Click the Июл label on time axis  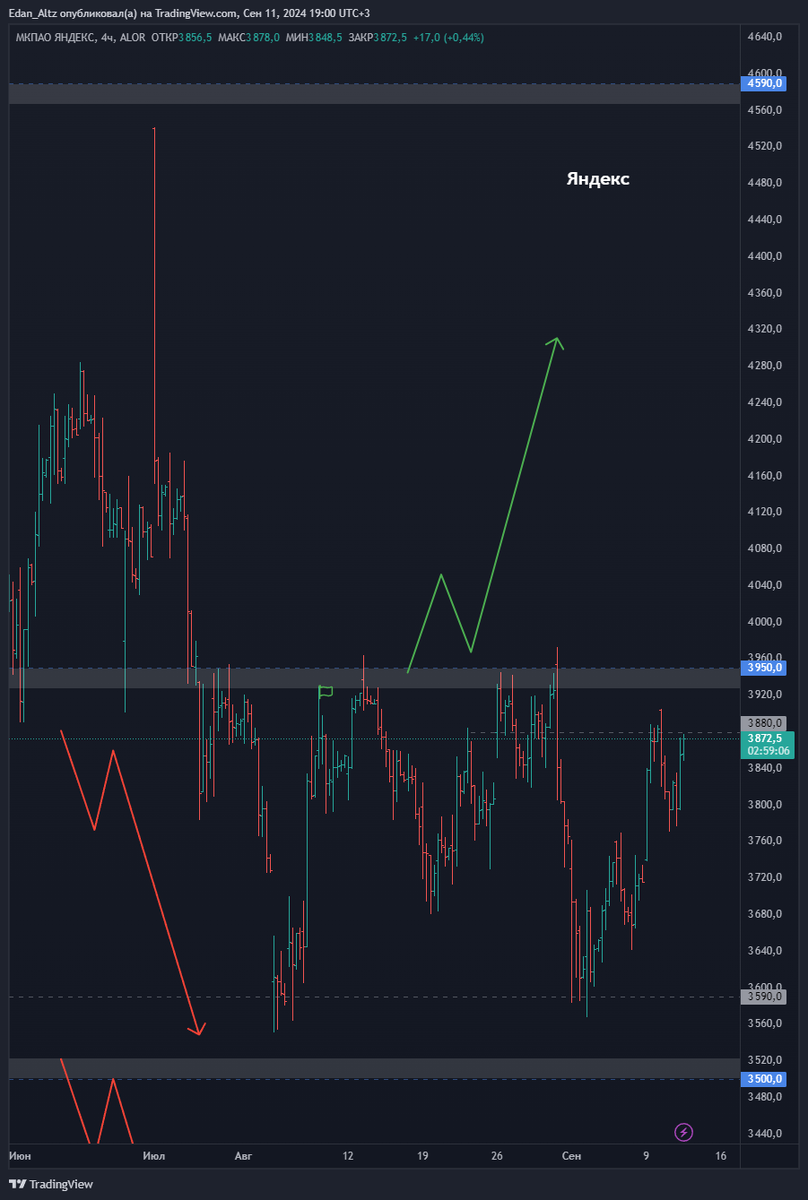pos(153,1156)
